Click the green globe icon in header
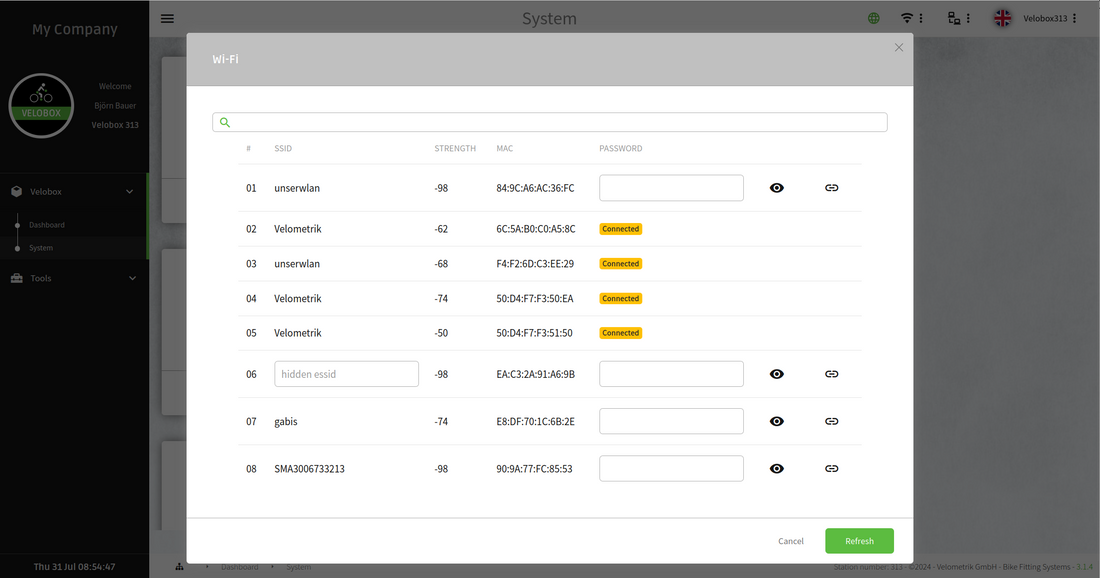The width and height of the screenshot is (1100, 578). click(874, 18)
